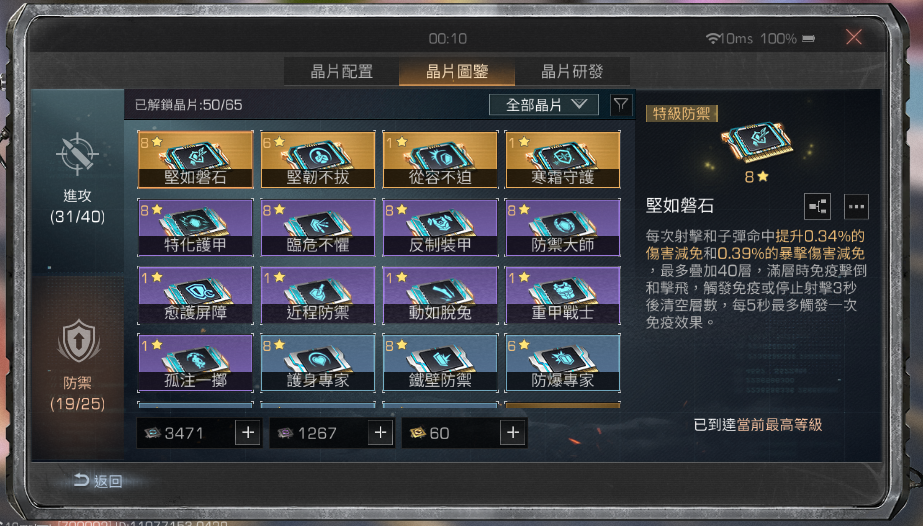This screenshot has height=526, width=923.
Task: Select the 防禦 defense shield icon
Action: pos(78,342)
